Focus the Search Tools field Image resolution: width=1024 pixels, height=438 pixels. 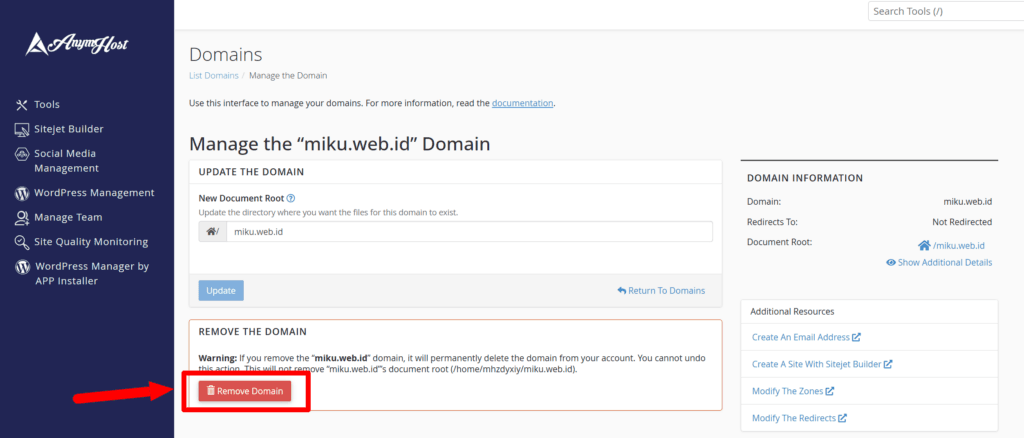click(945, 11)
